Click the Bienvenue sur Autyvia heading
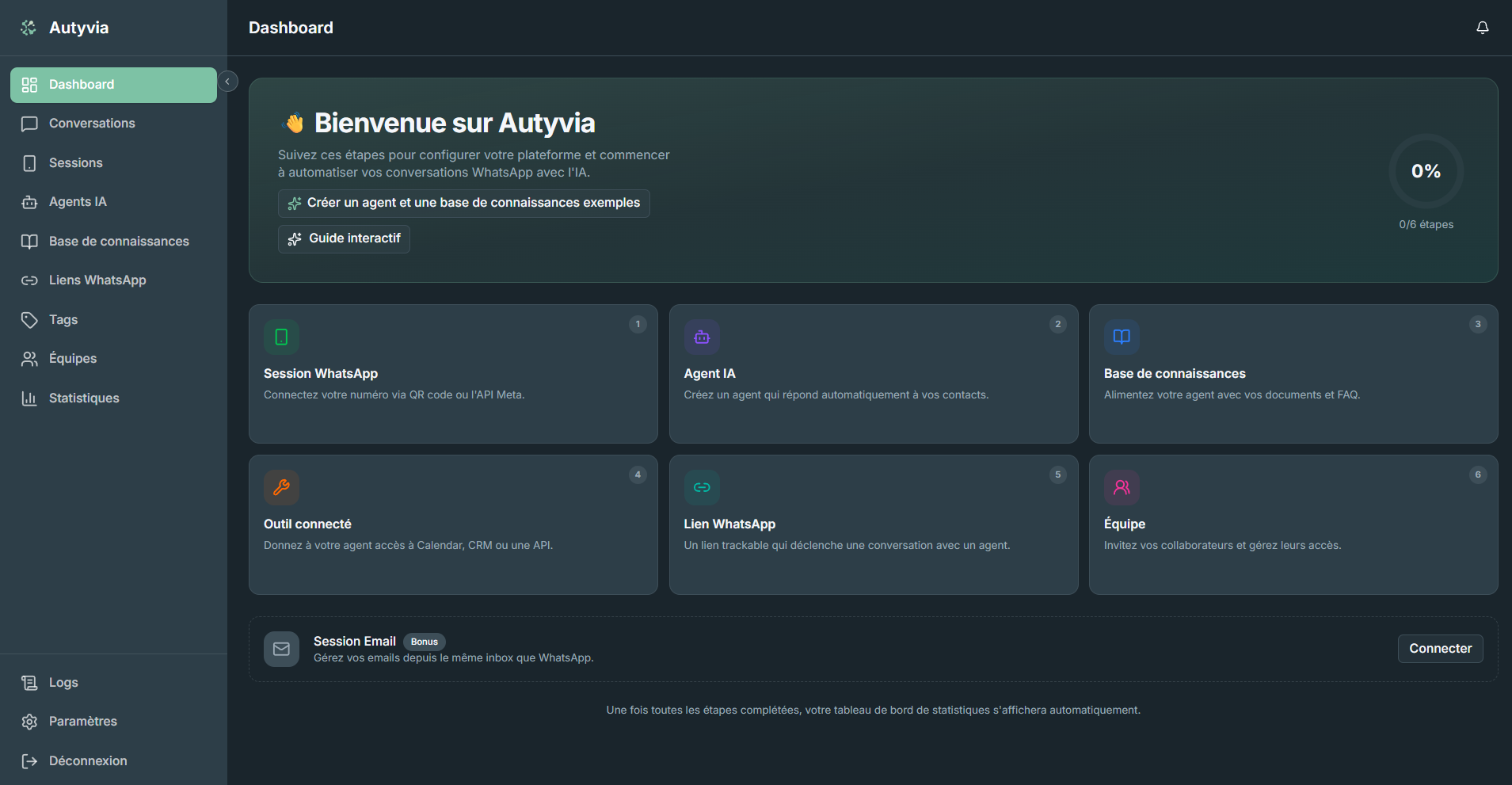Viewport: 1512px width, 785px height. 455,124
